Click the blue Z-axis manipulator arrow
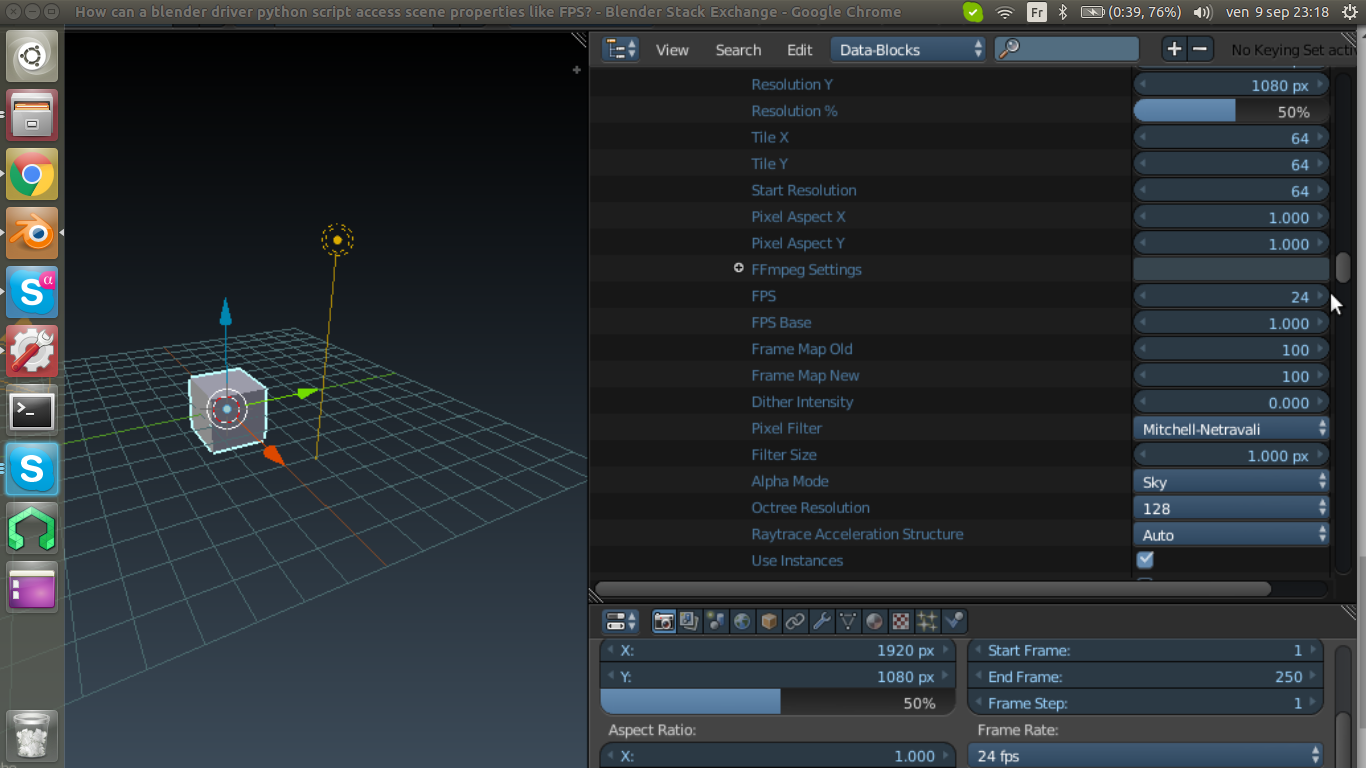The height and width of the screenshot is (768, 1366). point(226,312)
